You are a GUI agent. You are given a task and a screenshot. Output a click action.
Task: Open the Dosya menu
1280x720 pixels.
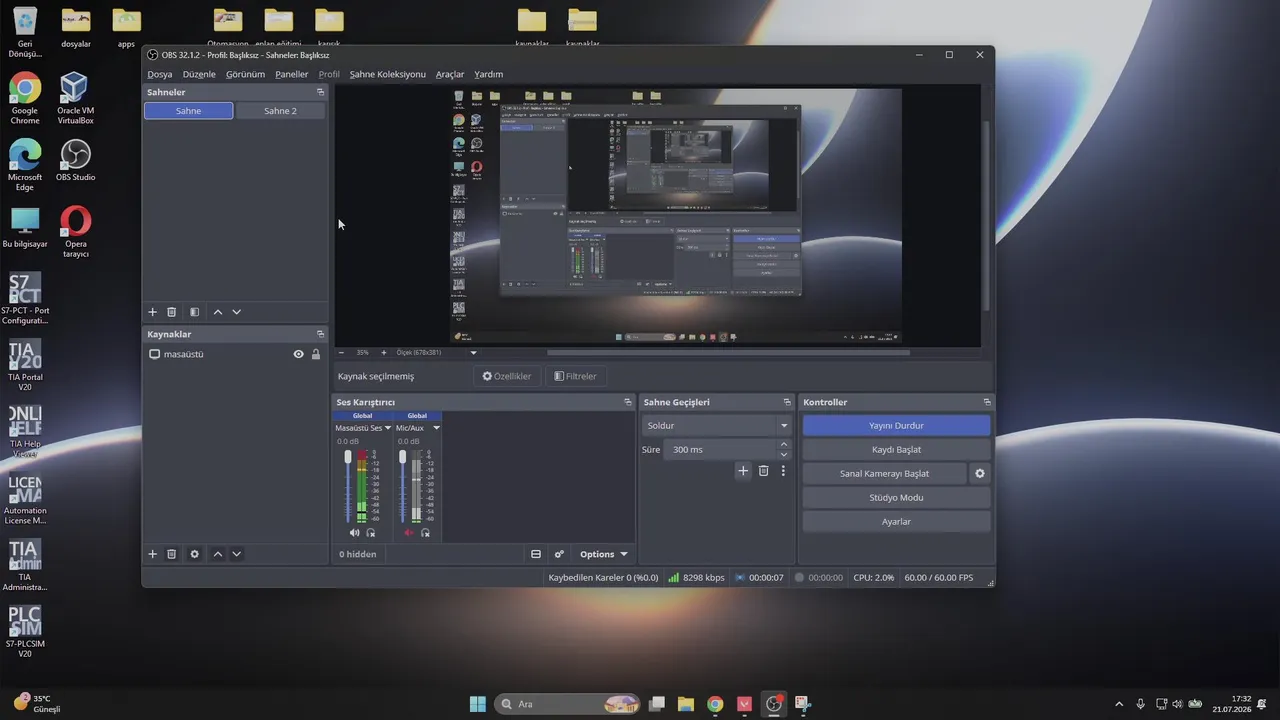pyautogui.click(x=160, y=74)
